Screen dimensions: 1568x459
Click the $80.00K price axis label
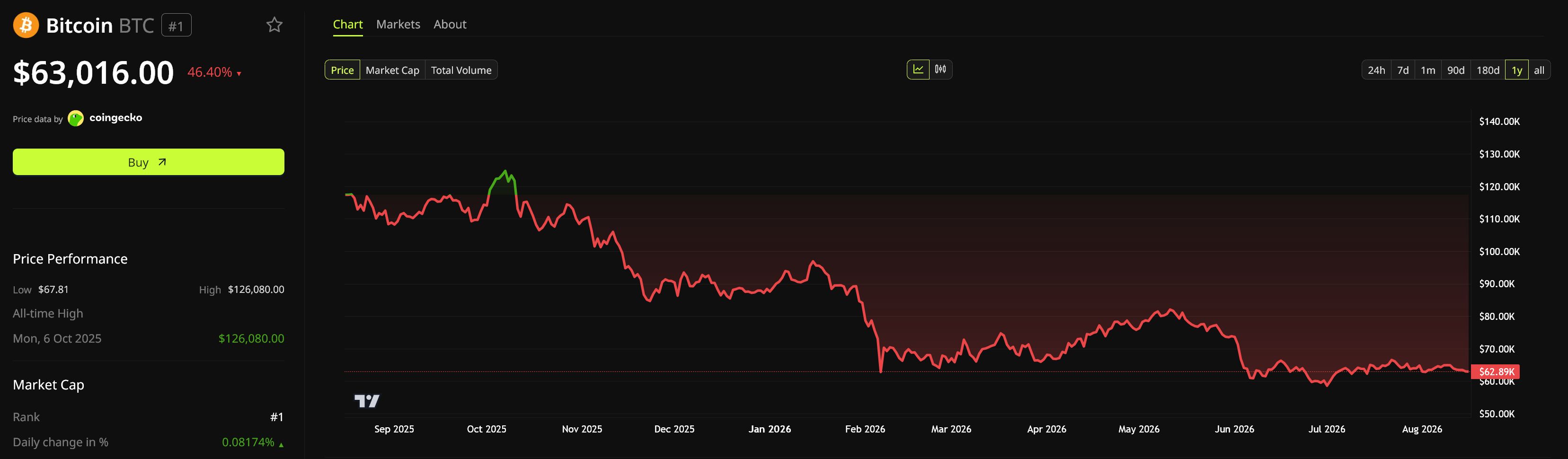tap(1497, 317)
